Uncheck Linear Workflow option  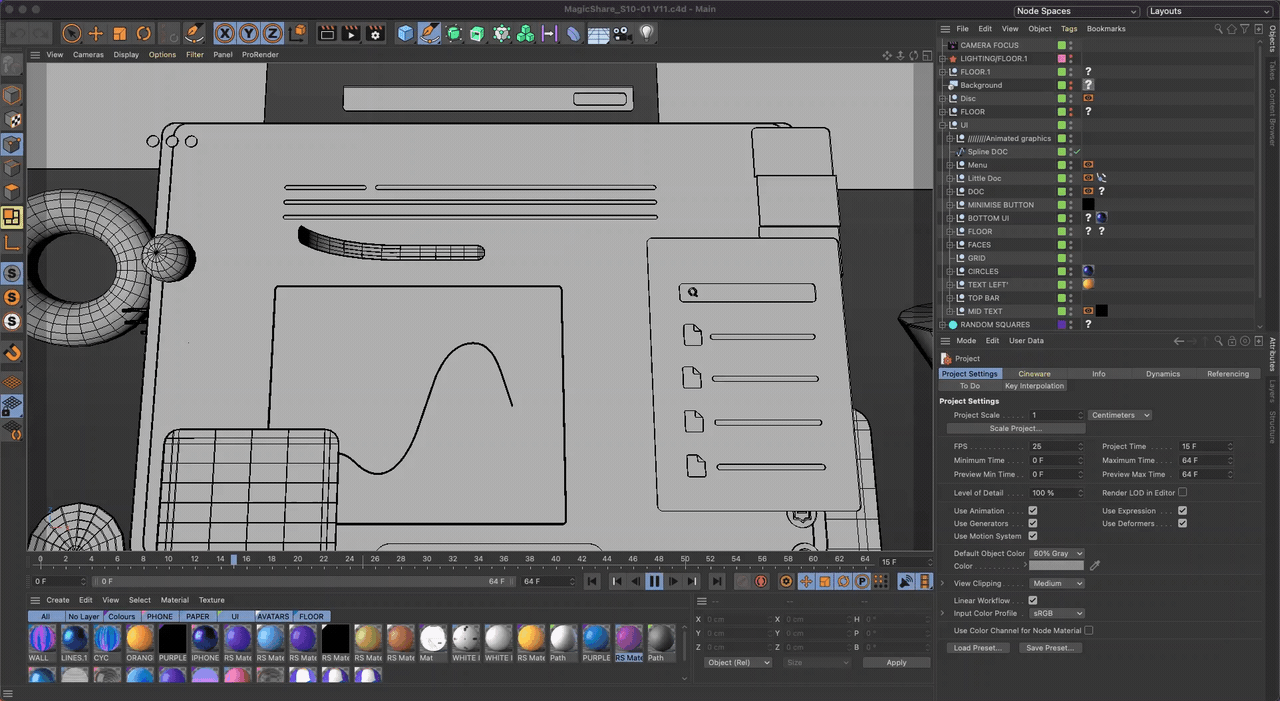coord(1033,600)
